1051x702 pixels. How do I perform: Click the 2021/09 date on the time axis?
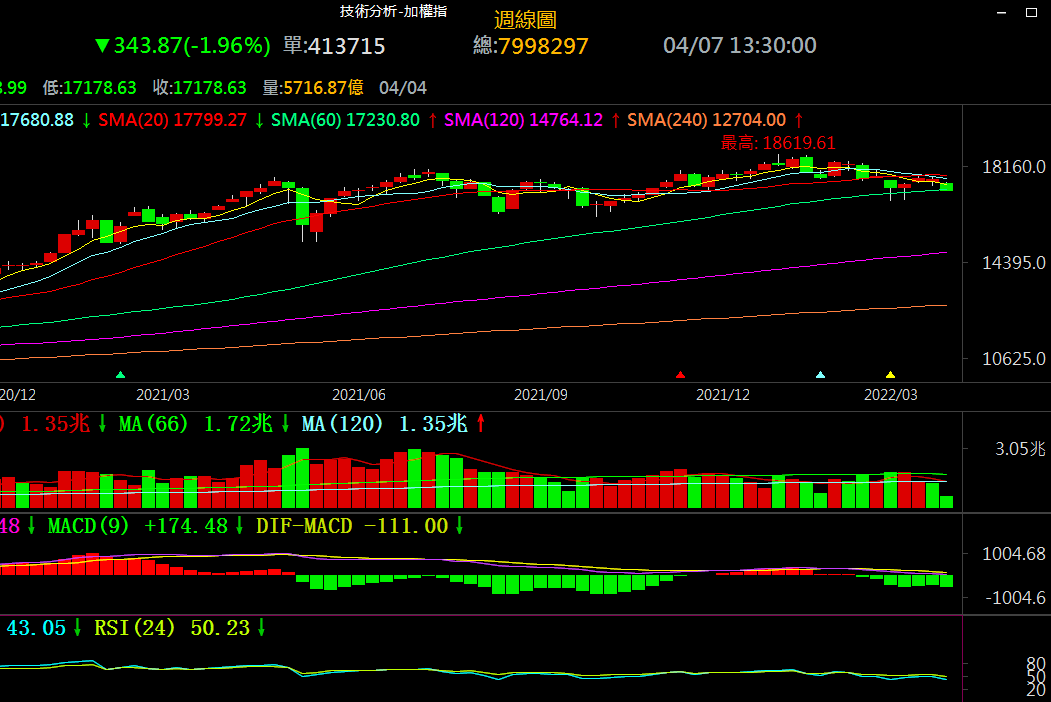[x=541, y=395]
